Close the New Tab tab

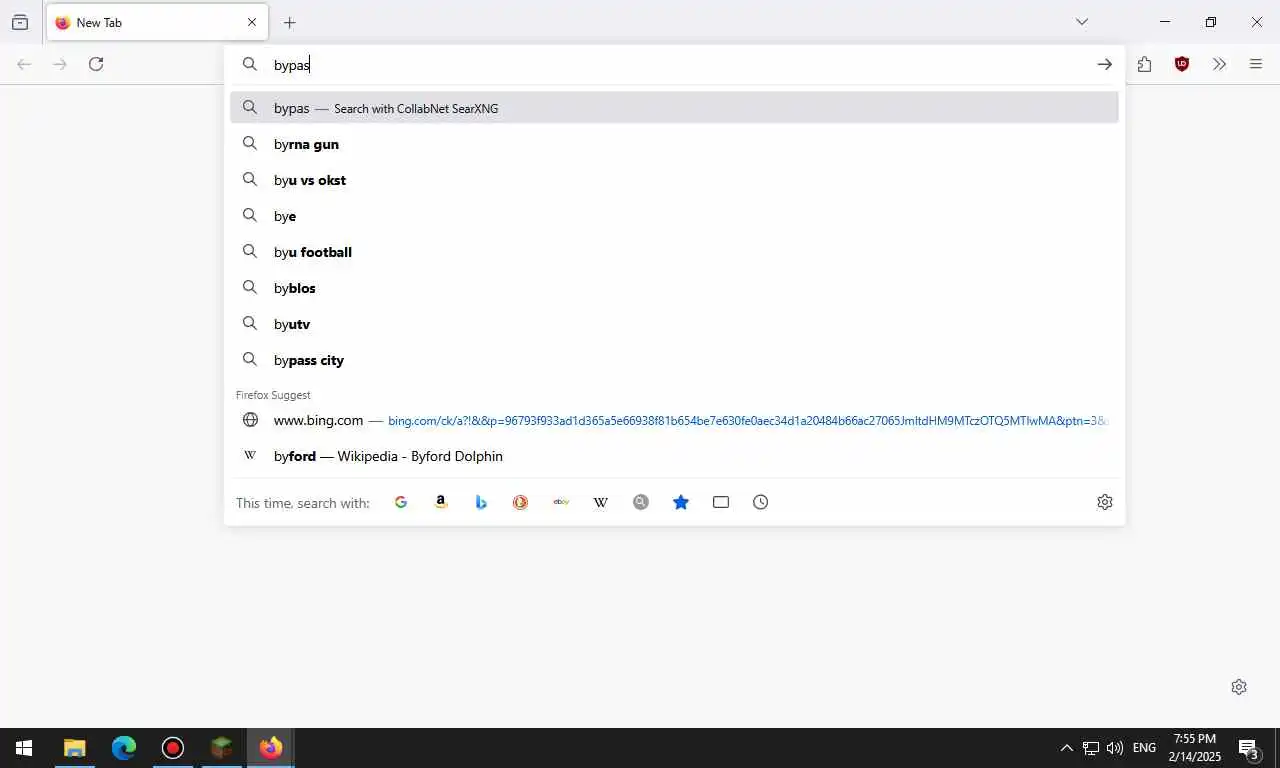252,22
